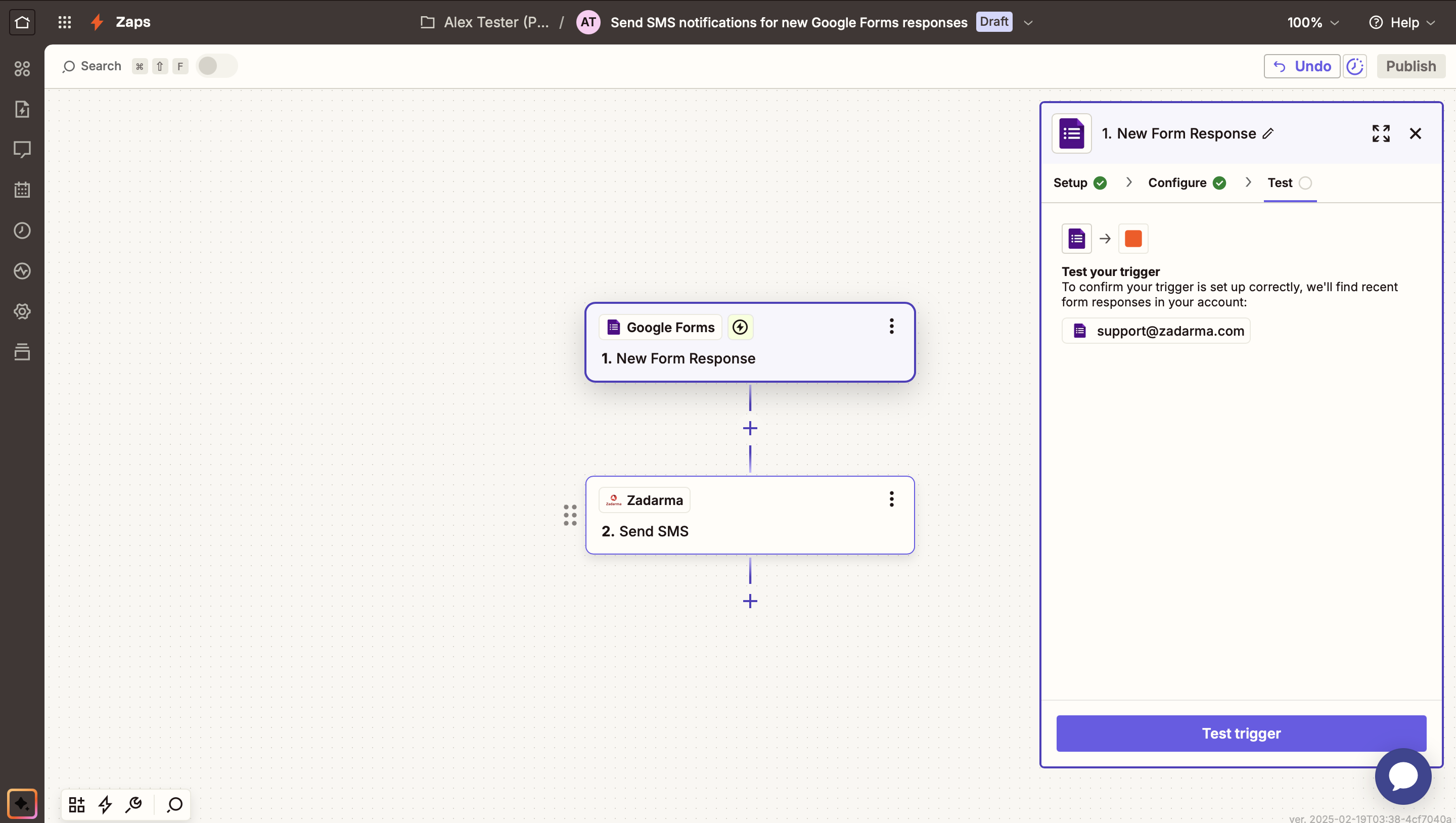The image size is (1456, 823).
Task: Open the apps grid menu icon
Action: point(64,22)
